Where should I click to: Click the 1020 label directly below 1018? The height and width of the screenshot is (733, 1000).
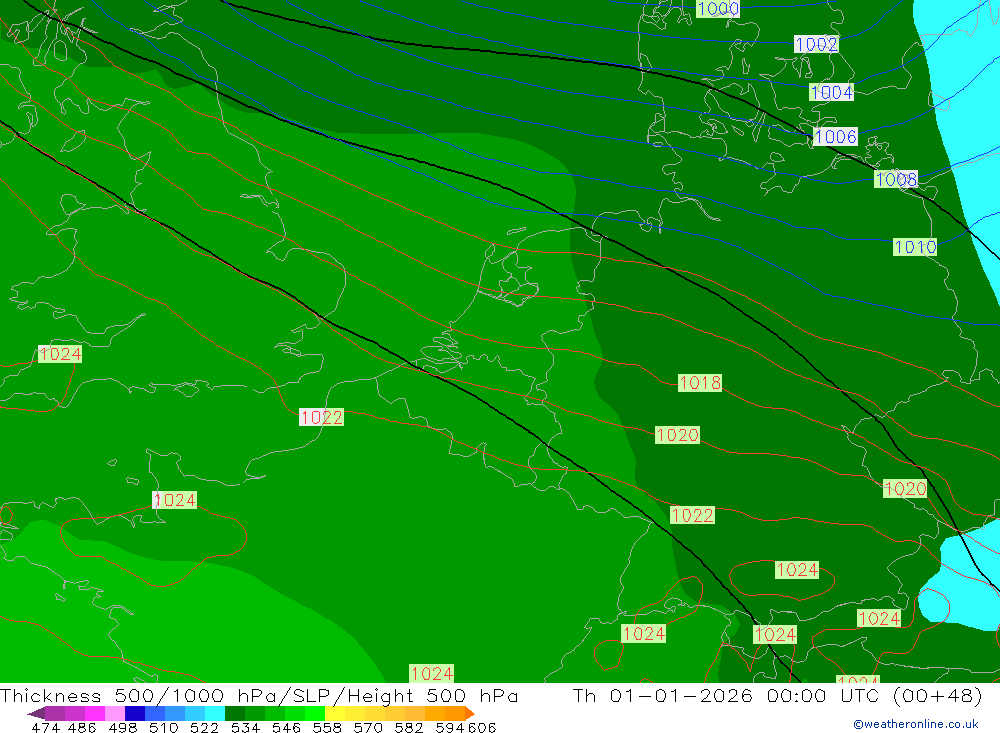677,435
